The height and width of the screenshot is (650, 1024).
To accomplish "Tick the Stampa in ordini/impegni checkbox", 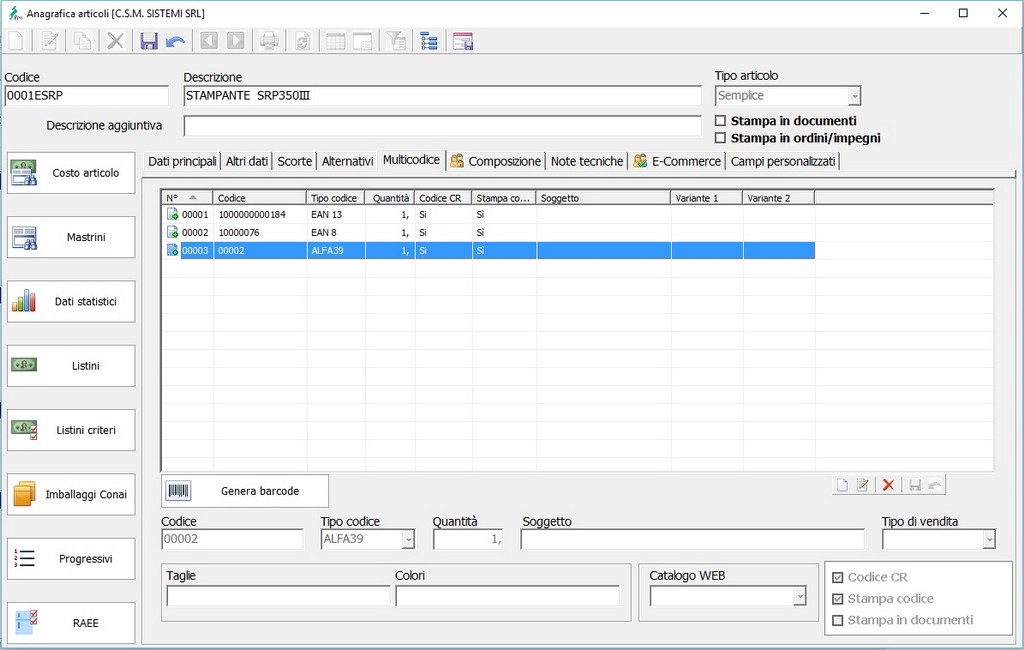I will coord(720,138).
